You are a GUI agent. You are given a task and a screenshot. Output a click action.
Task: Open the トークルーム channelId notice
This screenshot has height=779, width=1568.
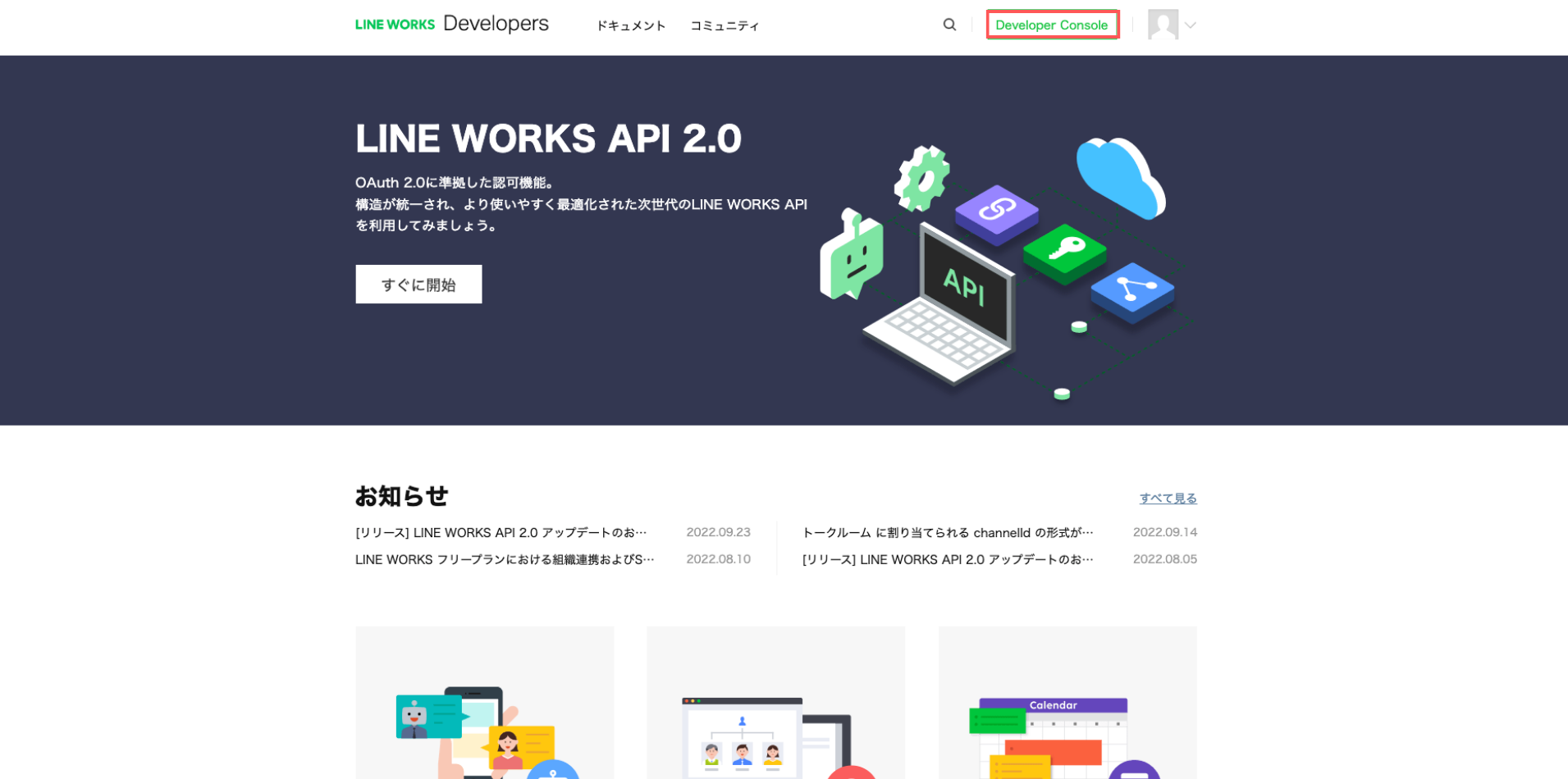pyautogui.click(x=948, y=533)
